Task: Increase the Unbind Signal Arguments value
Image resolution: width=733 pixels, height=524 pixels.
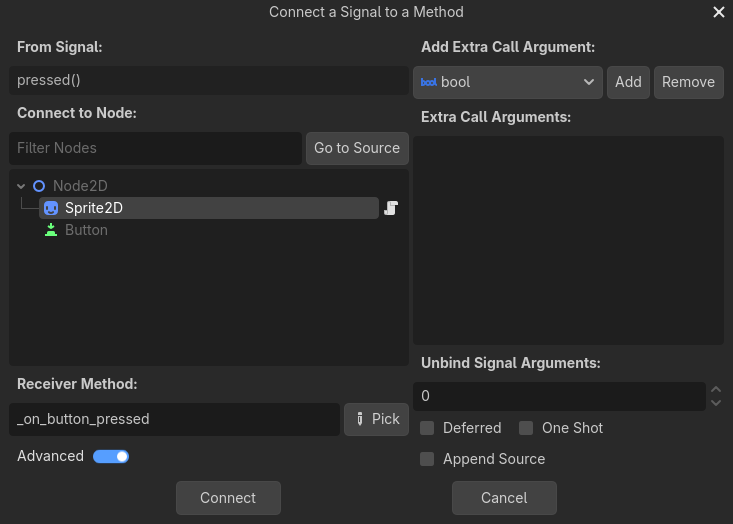Action: 716,390
